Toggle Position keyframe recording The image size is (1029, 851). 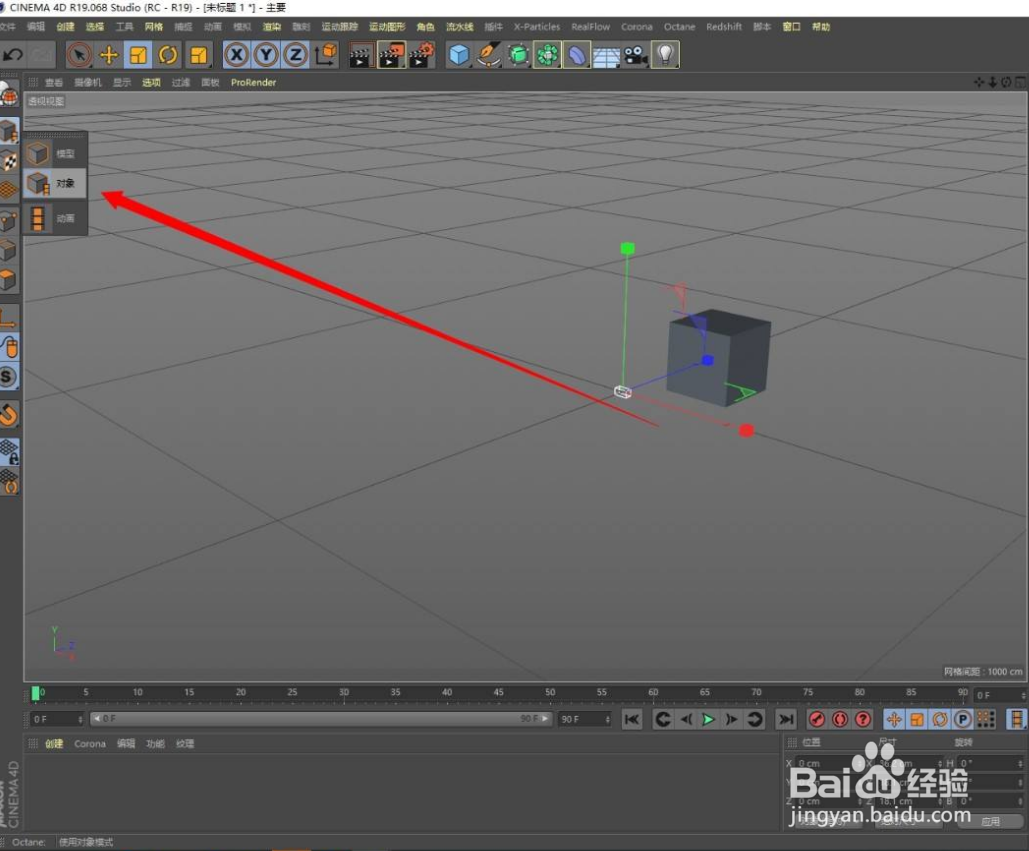coord(894,720)
